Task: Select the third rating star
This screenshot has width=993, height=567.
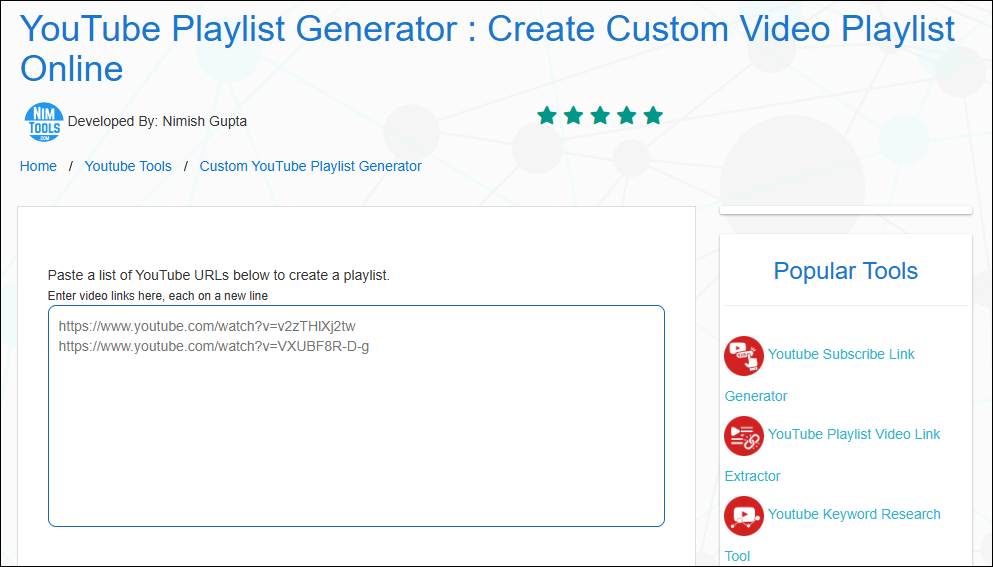Action: coord(600,116)
